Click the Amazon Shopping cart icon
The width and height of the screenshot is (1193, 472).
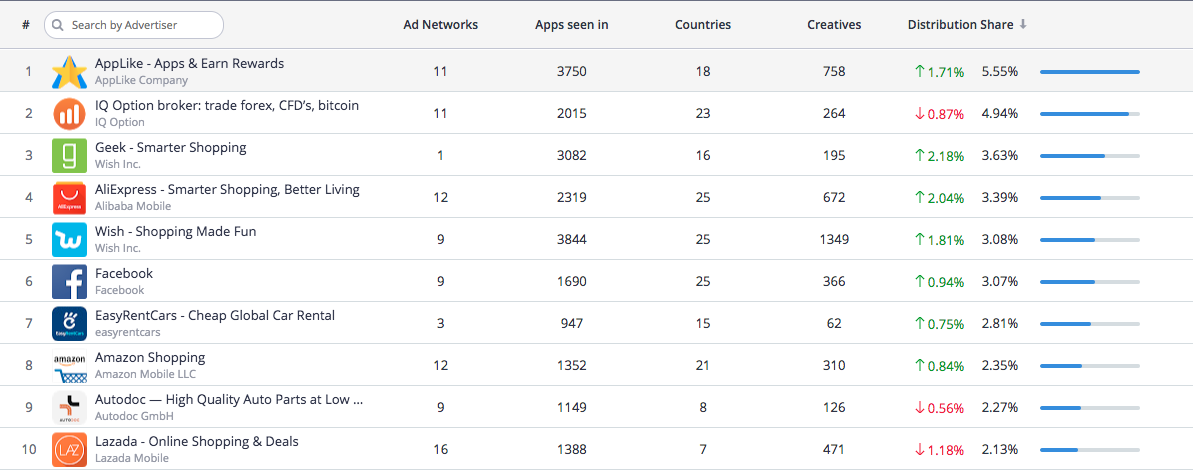[69, 365]
